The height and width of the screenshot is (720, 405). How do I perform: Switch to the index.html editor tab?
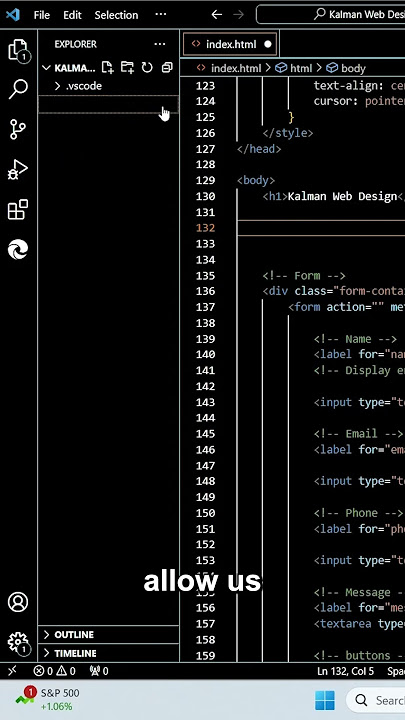pos(231,45)
